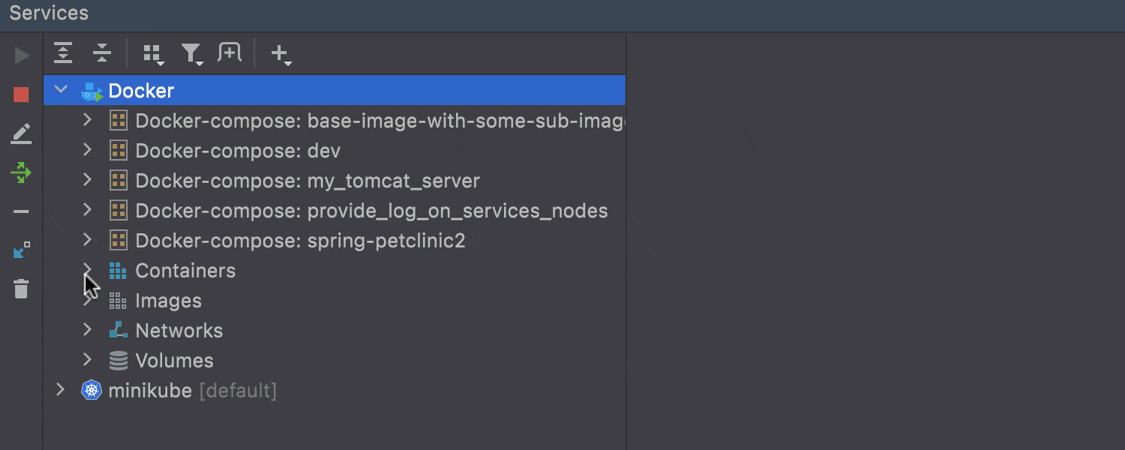Click the Containers grid icon
Image resolution: width=1125 pixels, height=450 pixels.
tap(118, 271)
